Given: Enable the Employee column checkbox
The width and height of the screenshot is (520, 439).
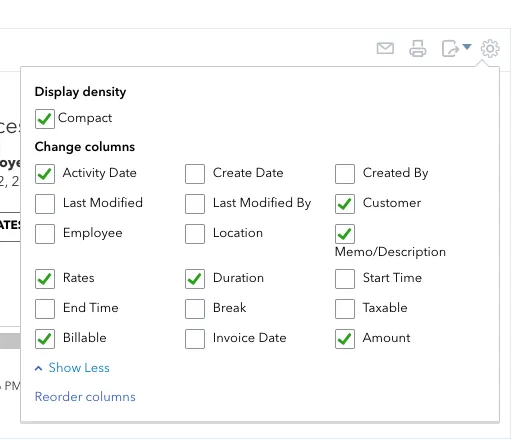Looking at the screenshot, I should [x=45, y=234].
